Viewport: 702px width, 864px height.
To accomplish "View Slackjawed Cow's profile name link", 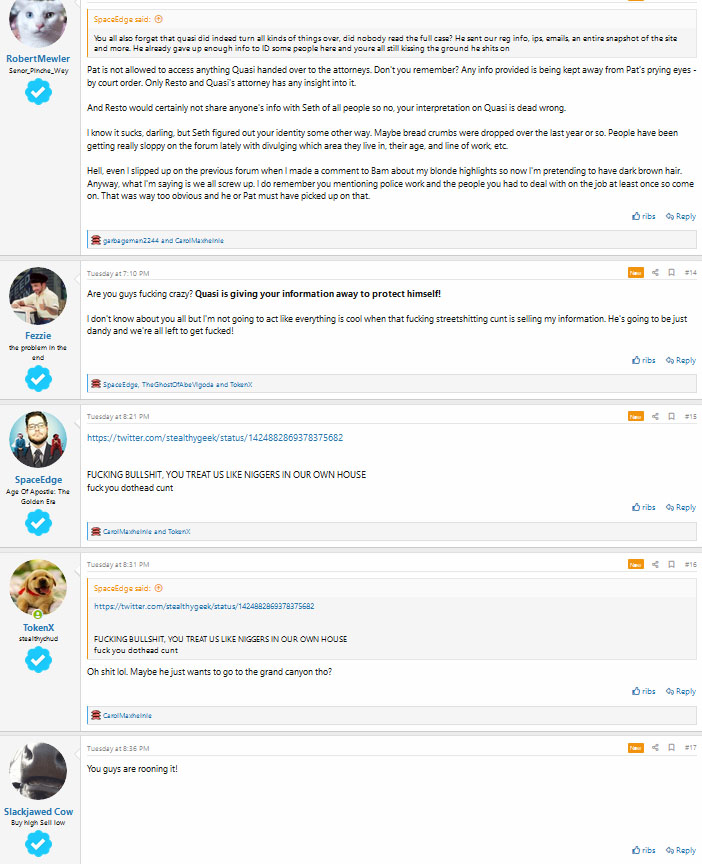I will 38,811.
